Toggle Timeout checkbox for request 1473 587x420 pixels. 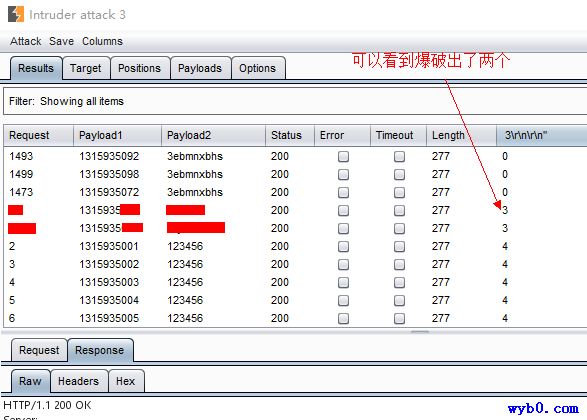pos(399,192)
